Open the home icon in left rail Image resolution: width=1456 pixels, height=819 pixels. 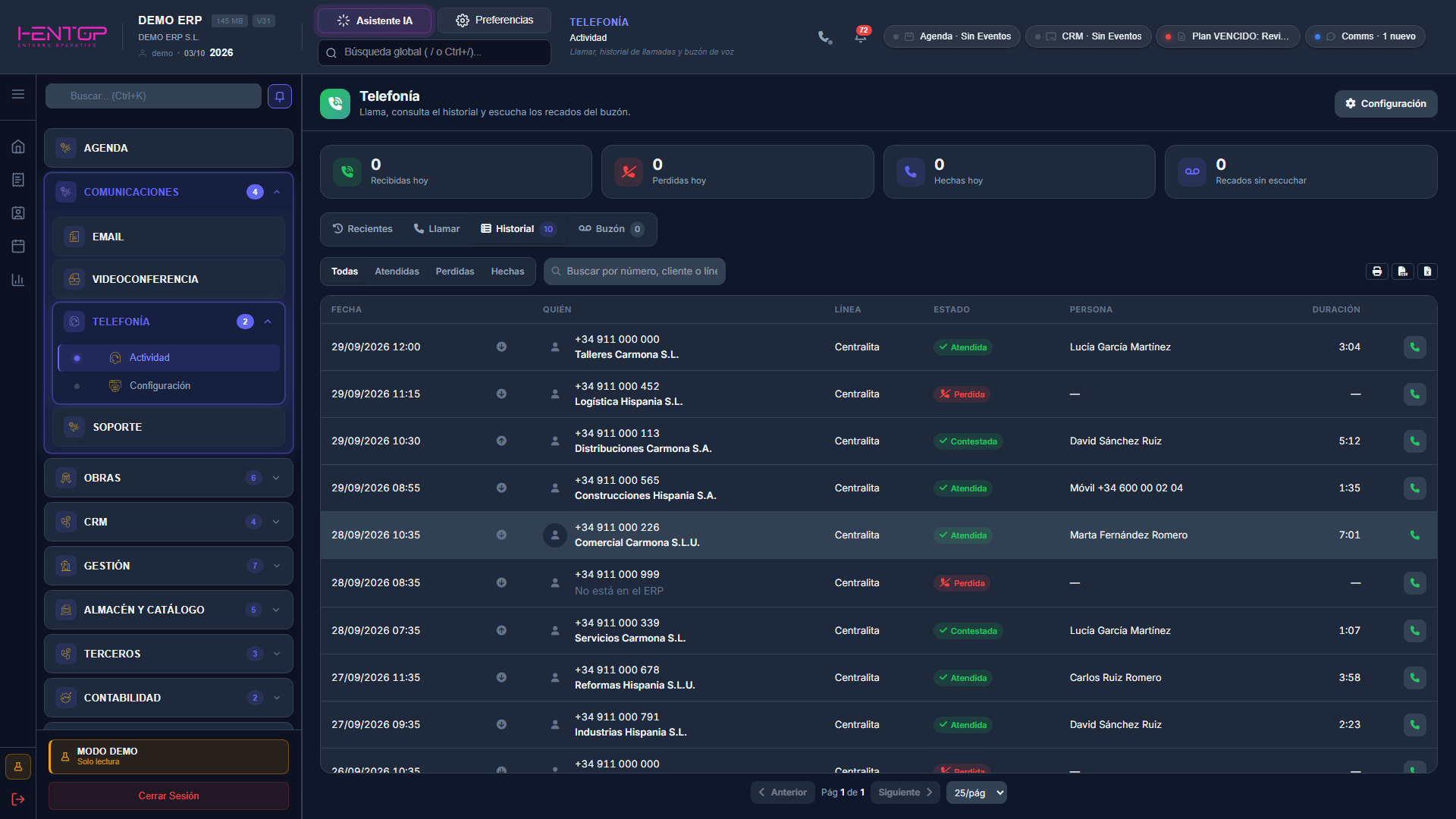coord(18,146)
